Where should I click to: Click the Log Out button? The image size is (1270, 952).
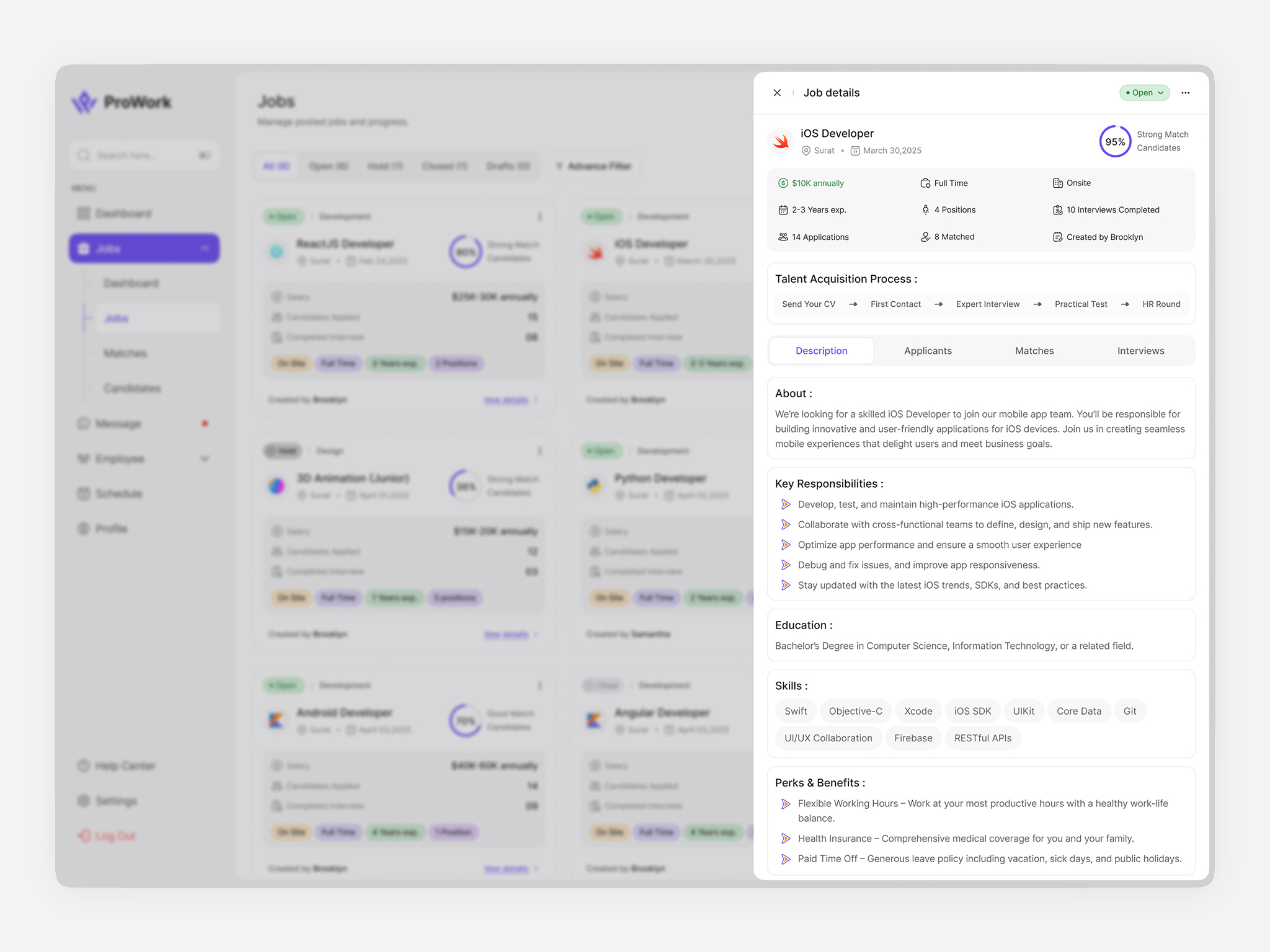(x=107, y=836)
